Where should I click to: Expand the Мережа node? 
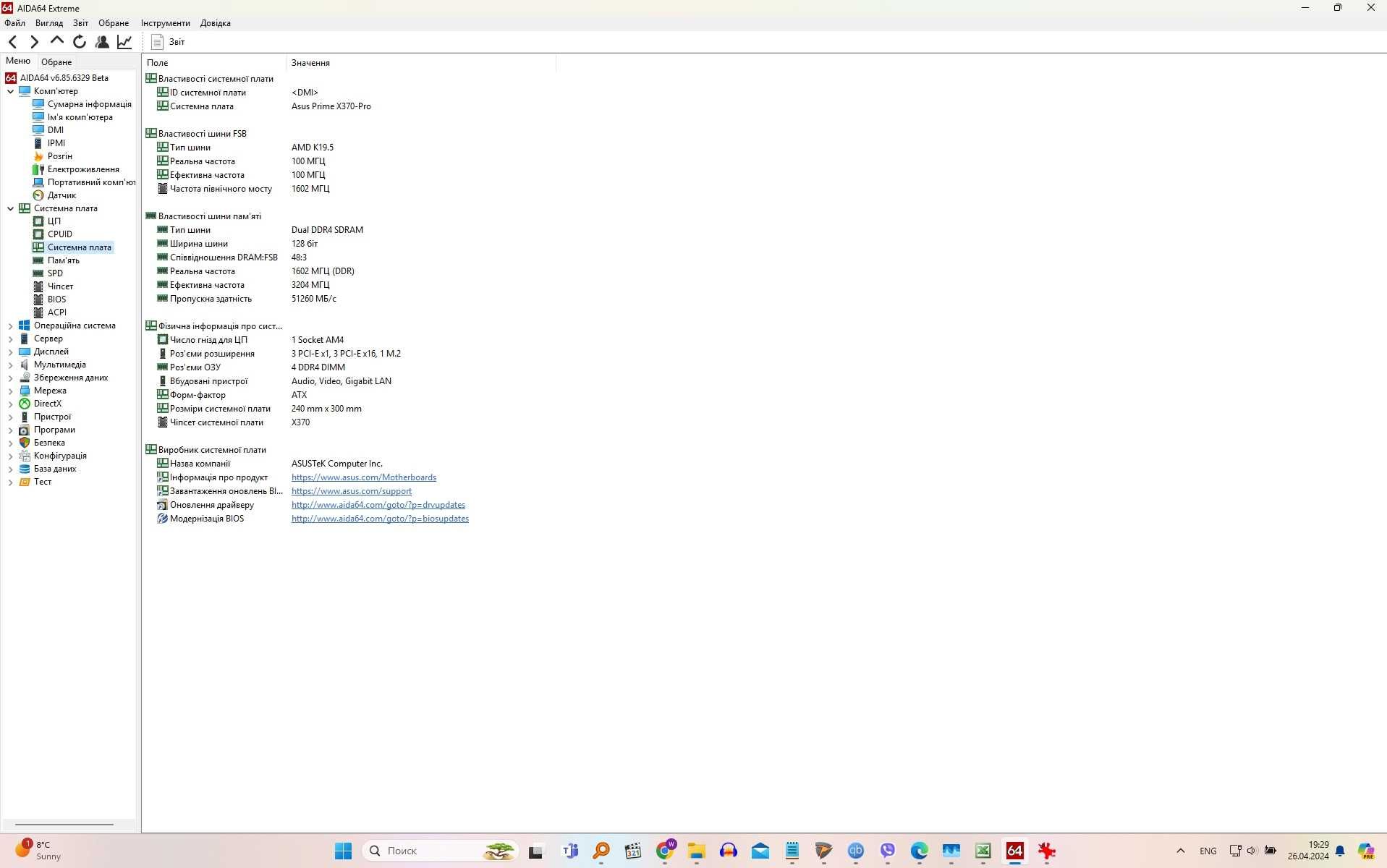click(x=10, y=391)
